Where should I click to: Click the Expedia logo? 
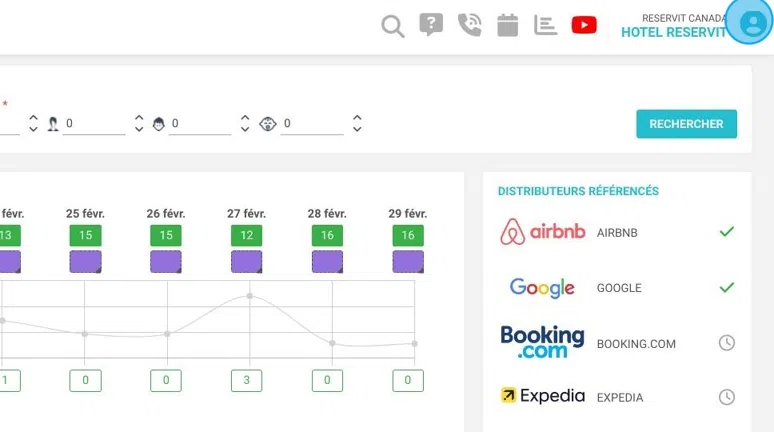coord(542,396)
